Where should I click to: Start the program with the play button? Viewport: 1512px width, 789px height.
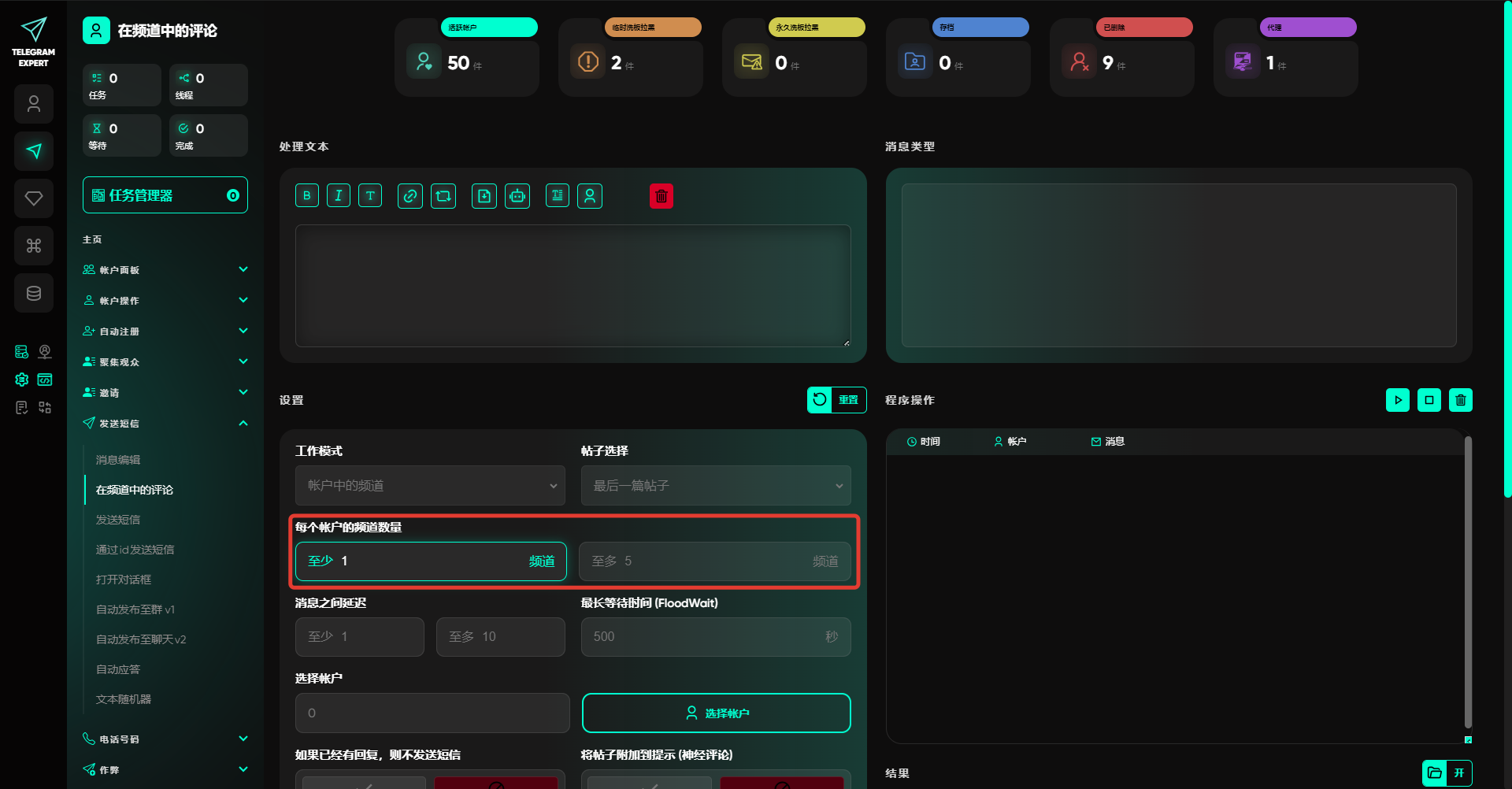point(1398,400)
